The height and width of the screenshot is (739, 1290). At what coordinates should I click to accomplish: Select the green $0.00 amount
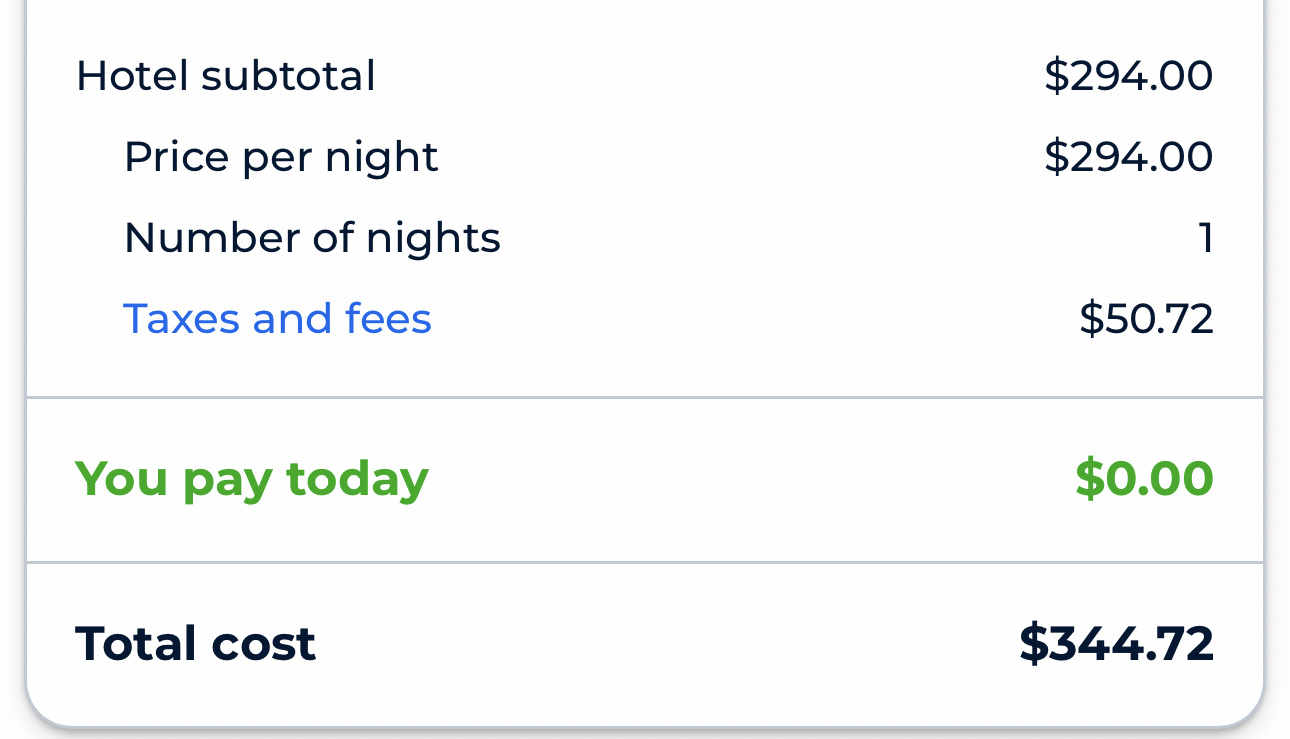[x=1144, y=478]
